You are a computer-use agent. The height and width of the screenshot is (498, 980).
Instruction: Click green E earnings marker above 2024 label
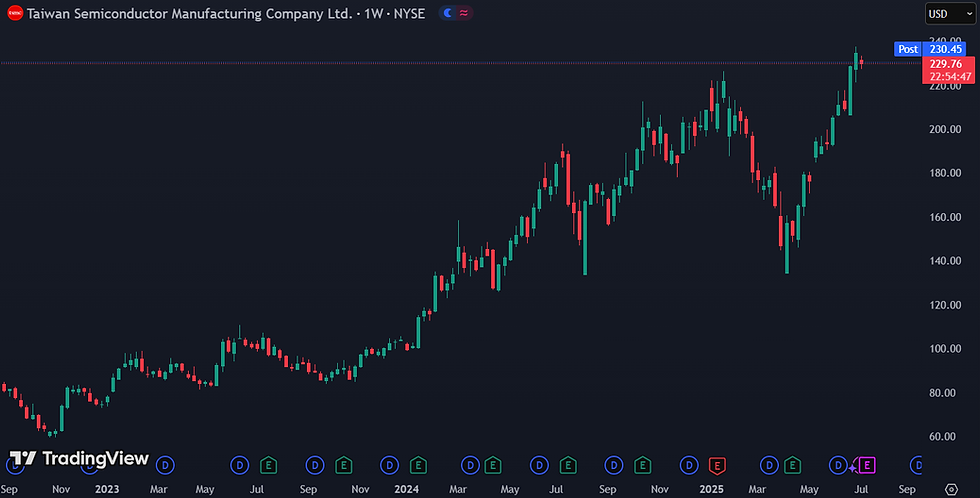pos(418,465)
